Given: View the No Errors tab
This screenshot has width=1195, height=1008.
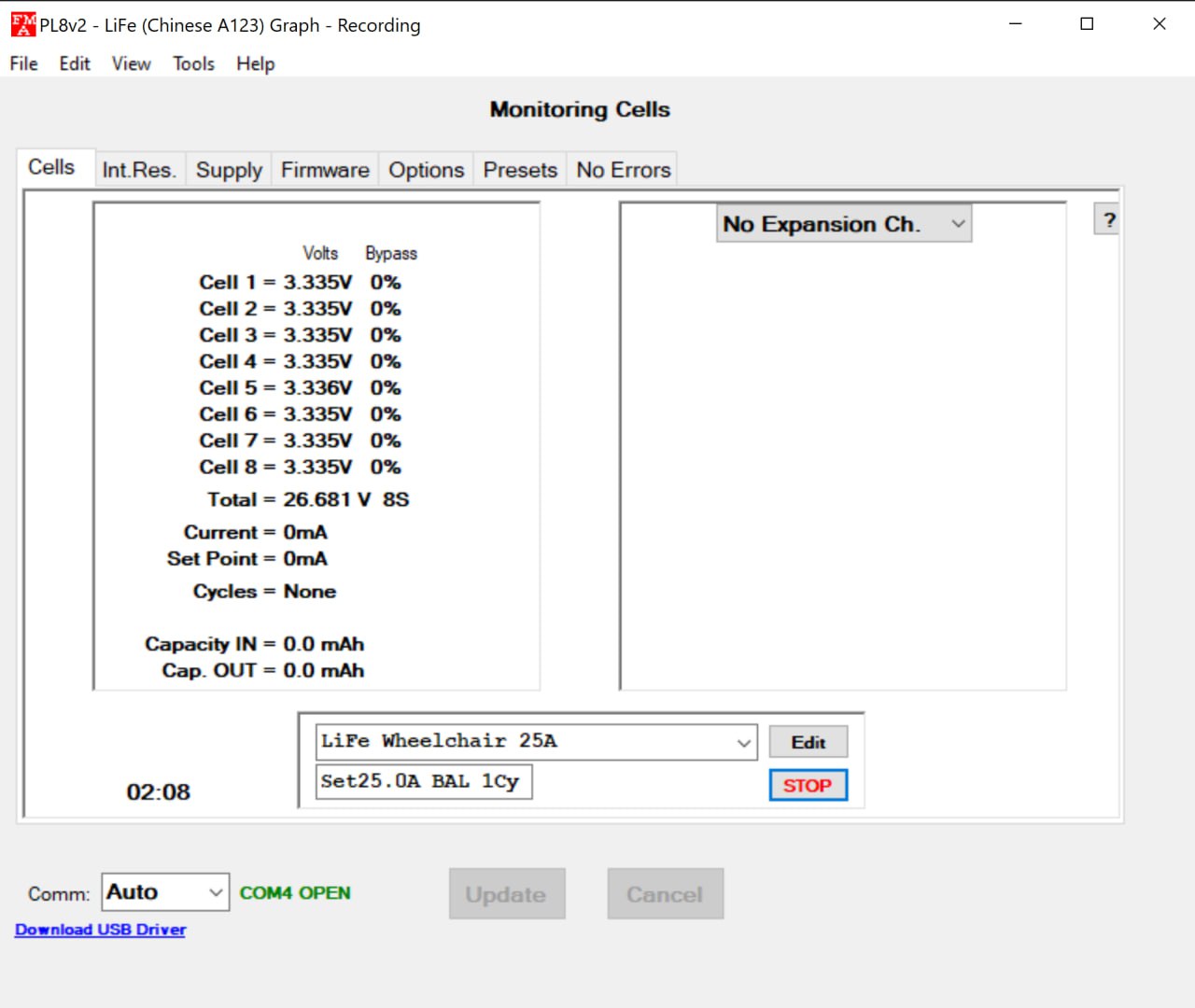Looking at the screenshot, I should tap(623, 170).
